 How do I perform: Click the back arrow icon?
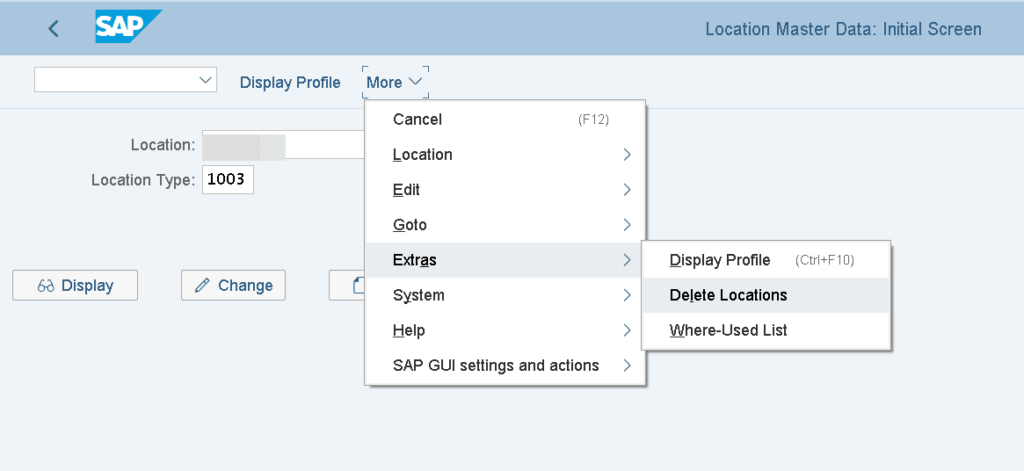coord(54,29)
